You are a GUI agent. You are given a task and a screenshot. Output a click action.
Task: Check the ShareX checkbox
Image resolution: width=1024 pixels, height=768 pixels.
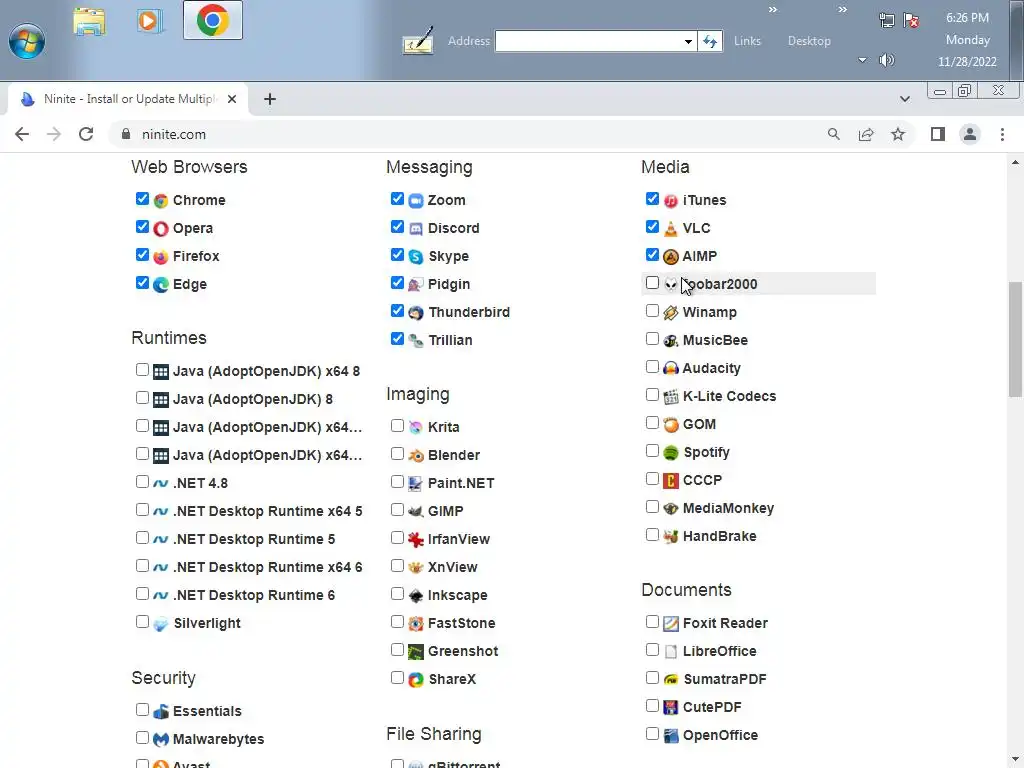[x=397, y=678]
